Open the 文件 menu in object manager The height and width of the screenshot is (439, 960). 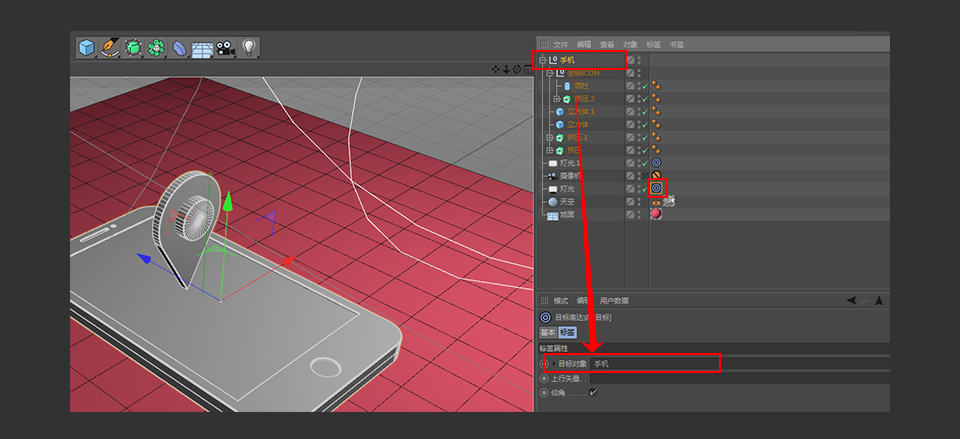pos(560,45)
